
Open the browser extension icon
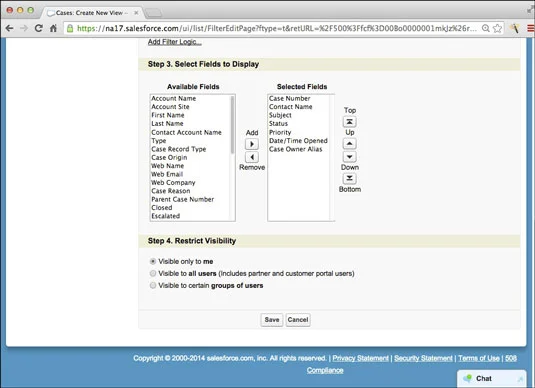[515, 28]
